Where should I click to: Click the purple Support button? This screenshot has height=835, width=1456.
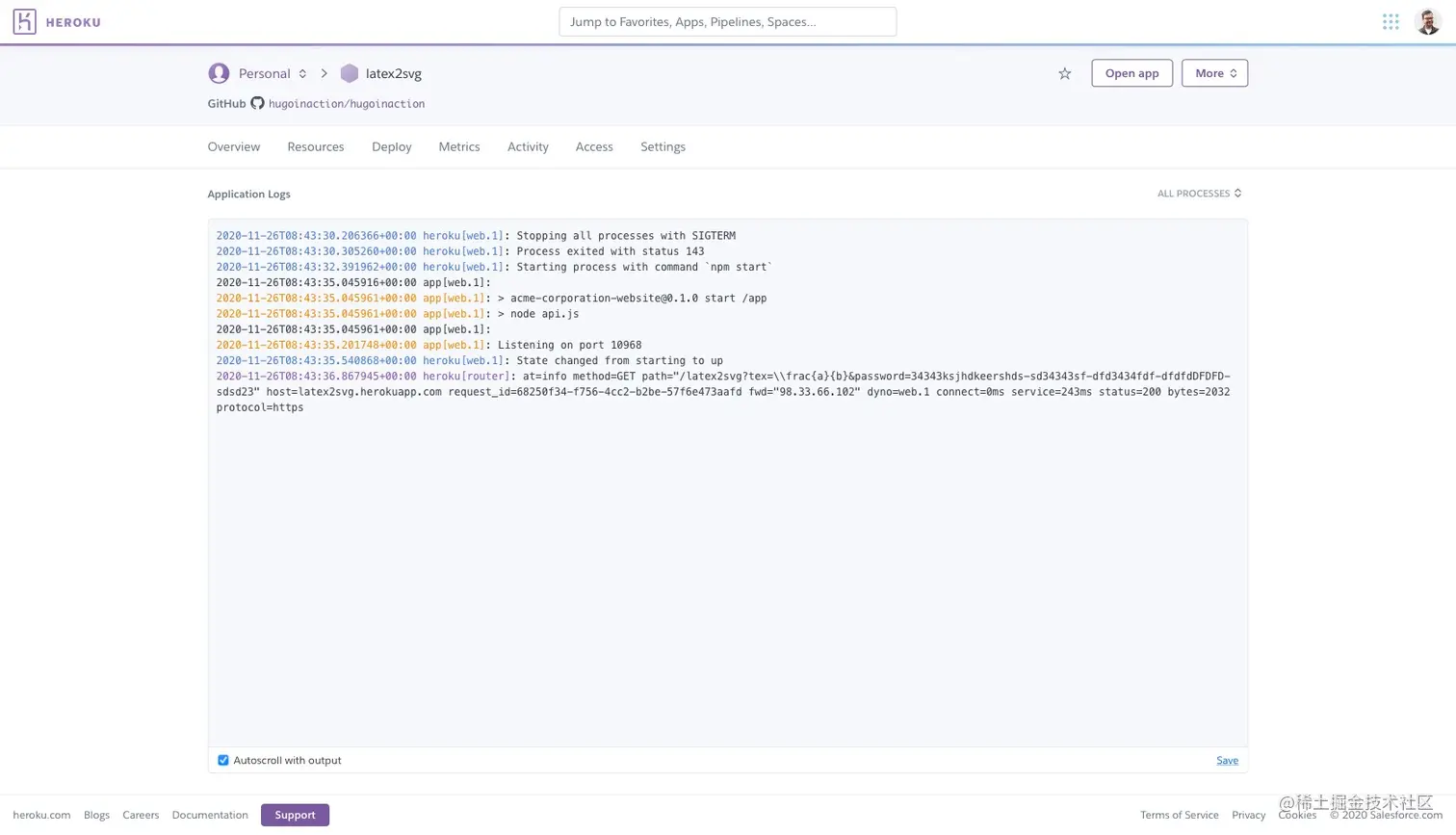coord(295,815)
